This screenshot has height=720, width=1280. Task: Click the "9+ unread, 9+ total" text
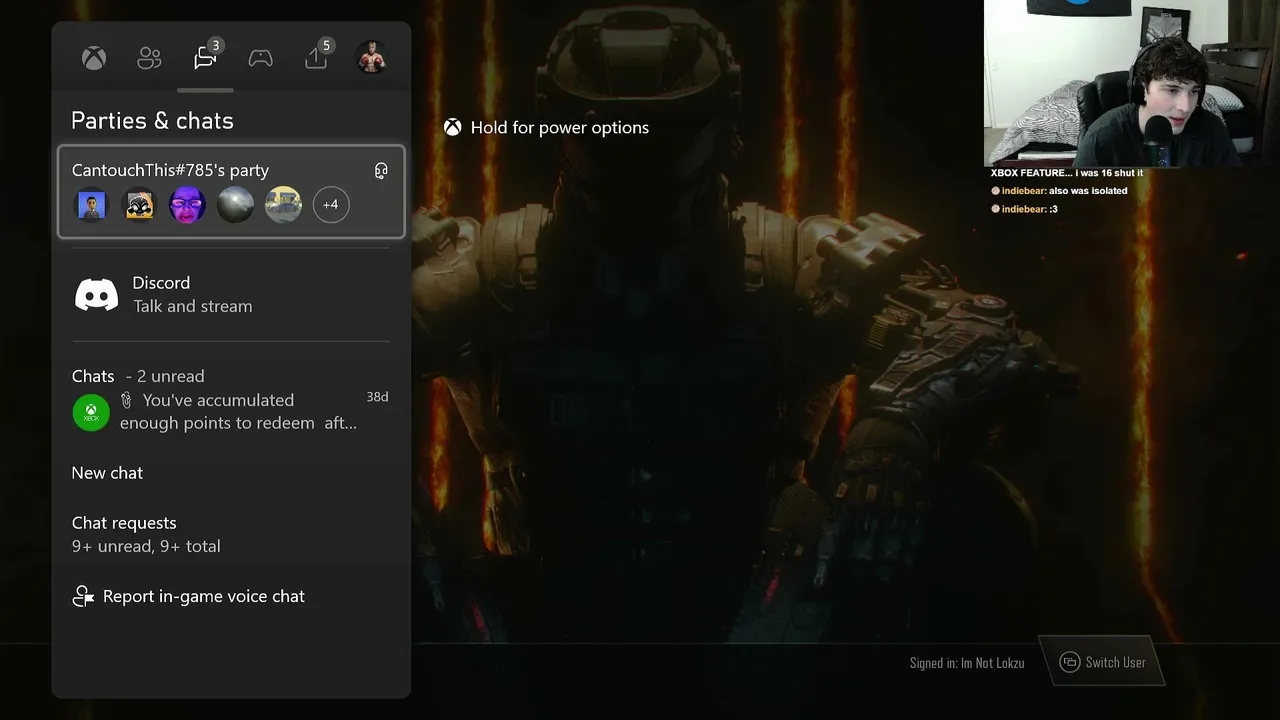(146, 546)
